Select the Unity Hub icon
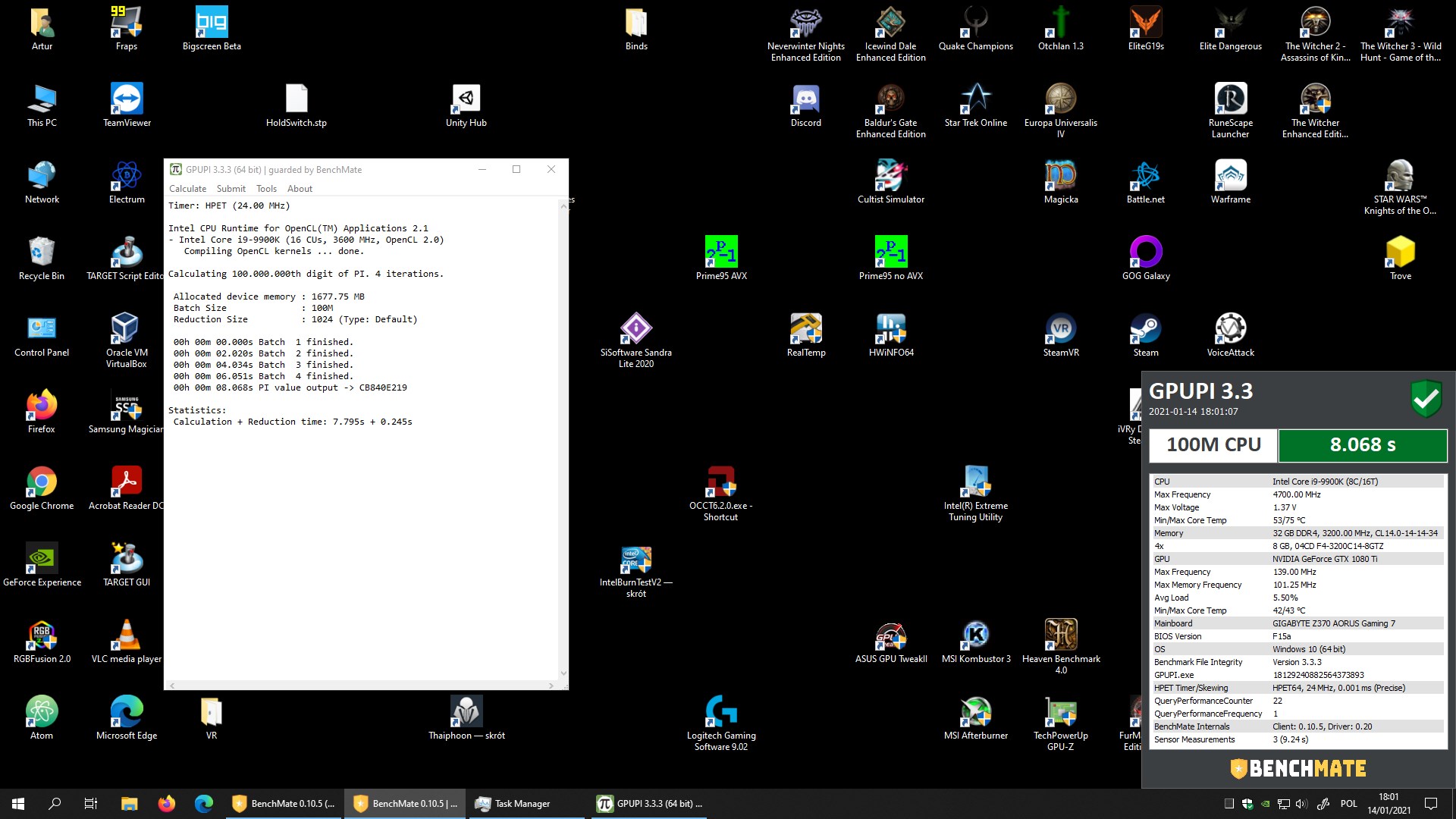The width and height of the screenshot is (1456, 819). [466, 105]
